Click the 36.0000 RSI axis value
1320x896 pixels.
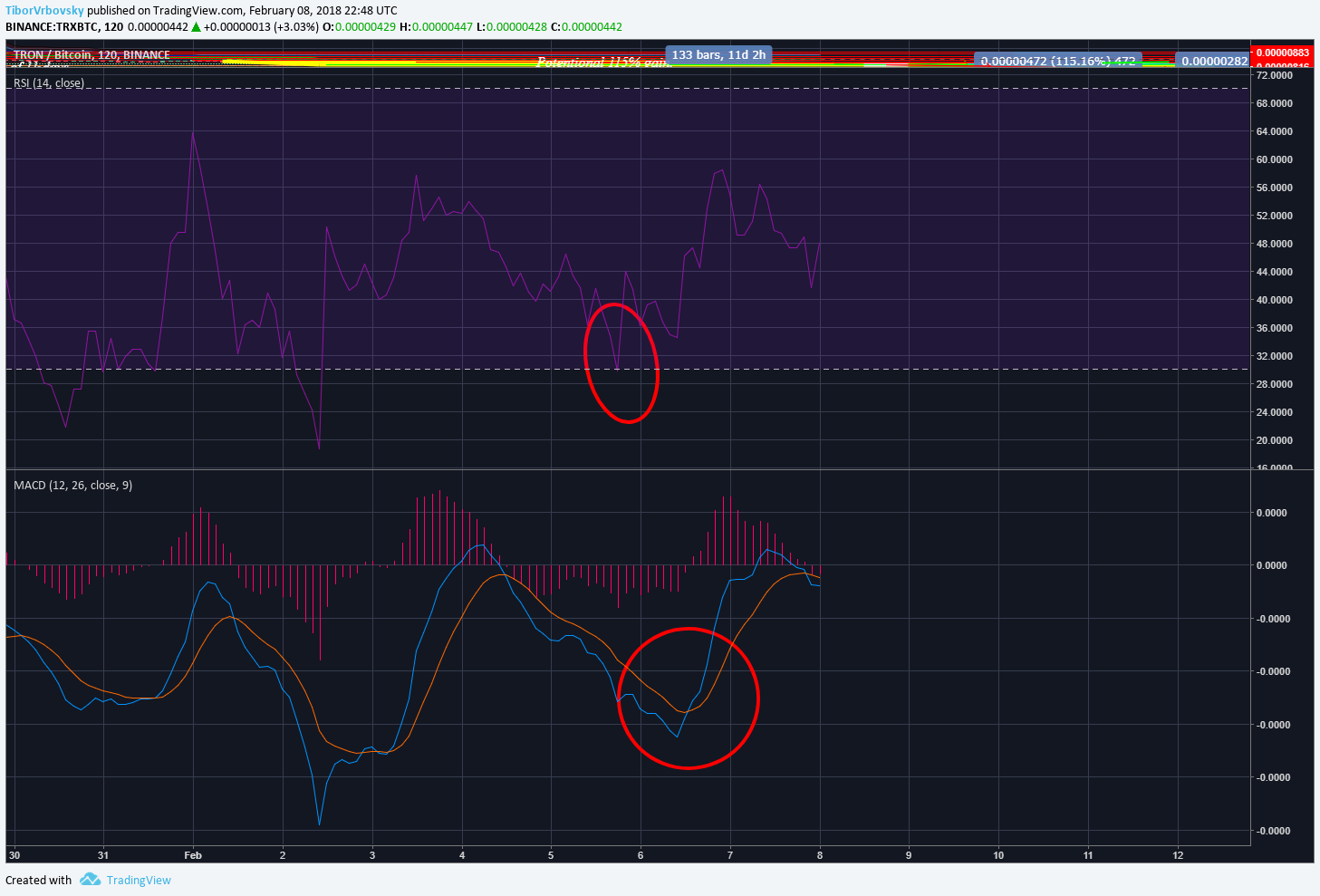point(1274,328)
